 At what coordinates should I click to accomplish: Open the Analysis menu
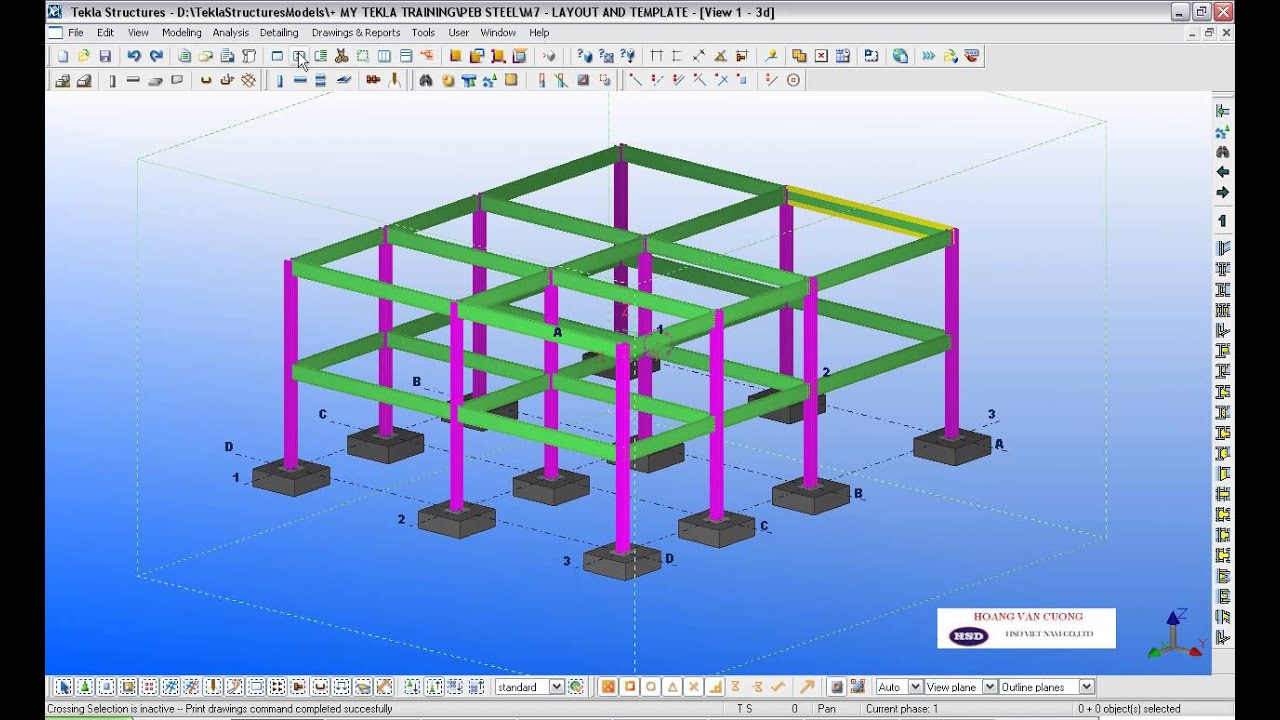pyautogui.click(x=230, y=33)
